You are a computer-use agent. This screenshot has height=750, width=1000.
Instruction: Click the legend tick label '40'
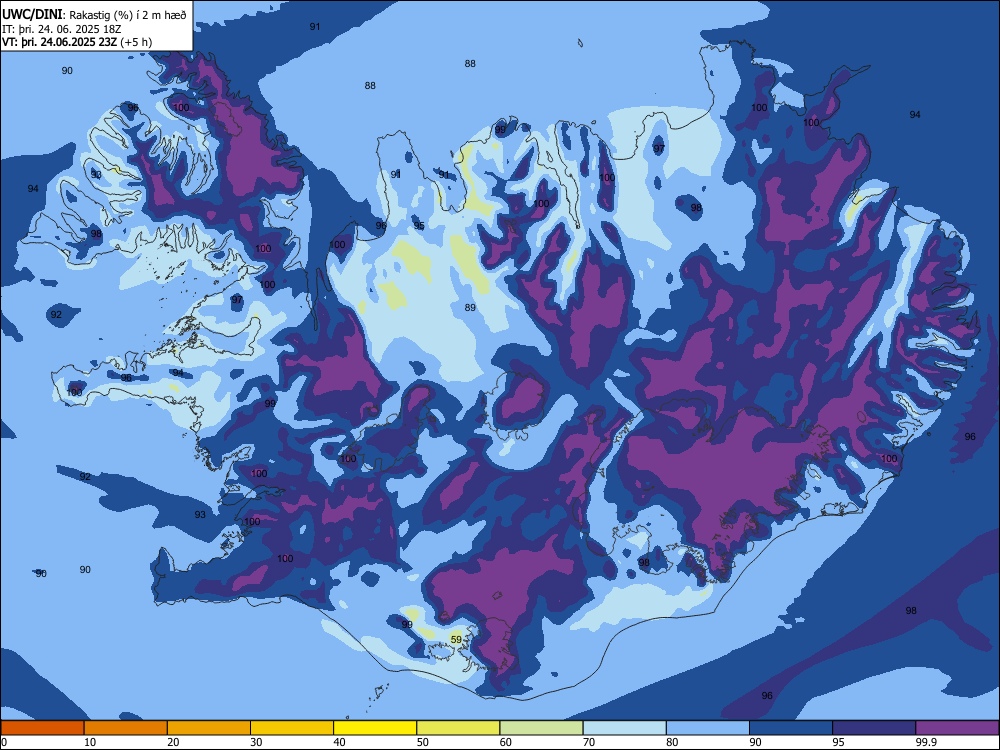[x=339, y=742]
